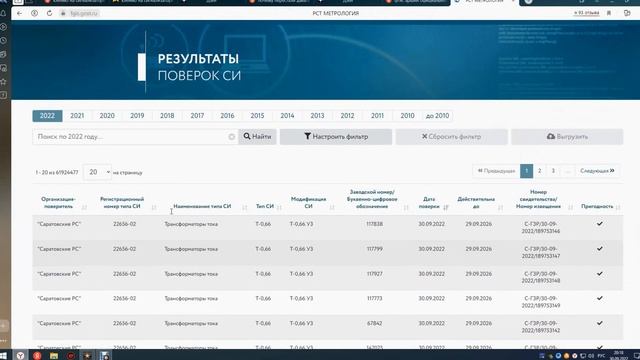Click the page title РСТ МЕТРОЛОГИЯ in the toolbar

[x=336, y=13]
